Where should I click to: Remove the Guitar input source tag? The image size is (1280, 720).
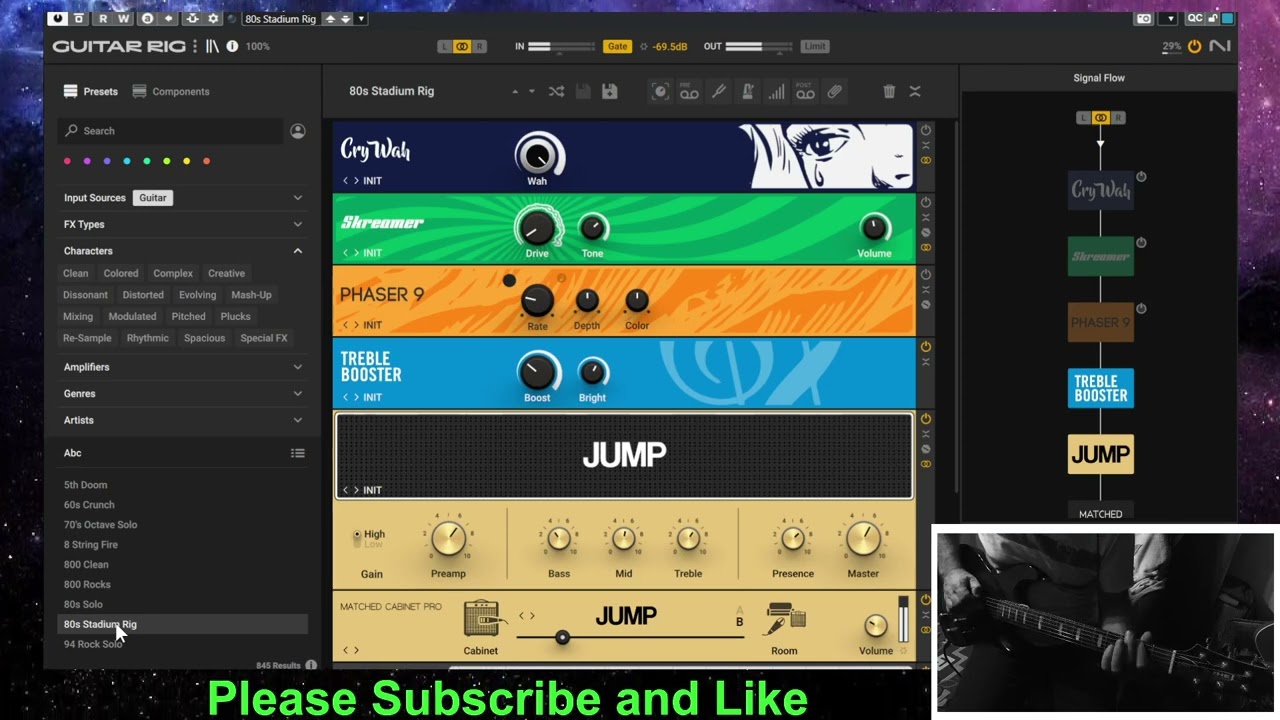(x=153, y=198)
